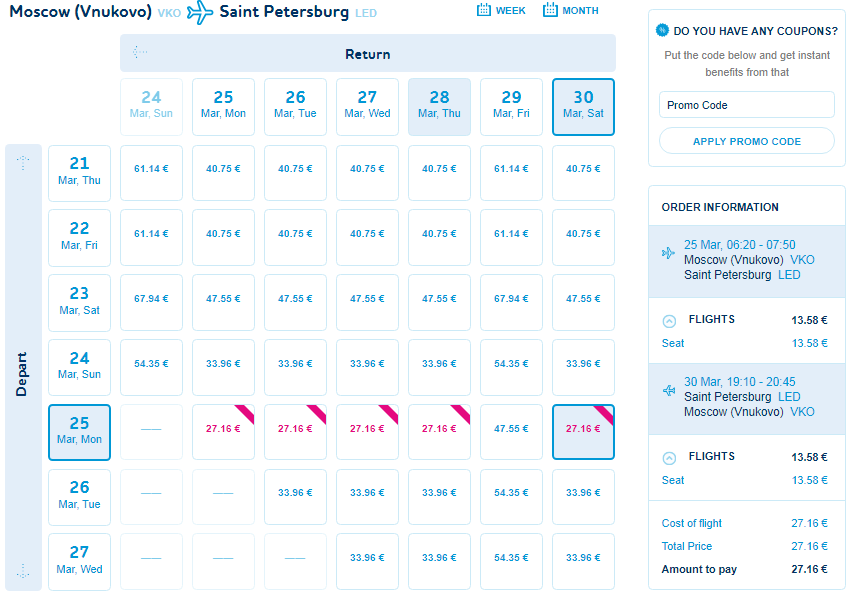Click the MONTH calendar icon
Image resolution: width=849 pixels, height=598 pixels.
tap(550, 10)
